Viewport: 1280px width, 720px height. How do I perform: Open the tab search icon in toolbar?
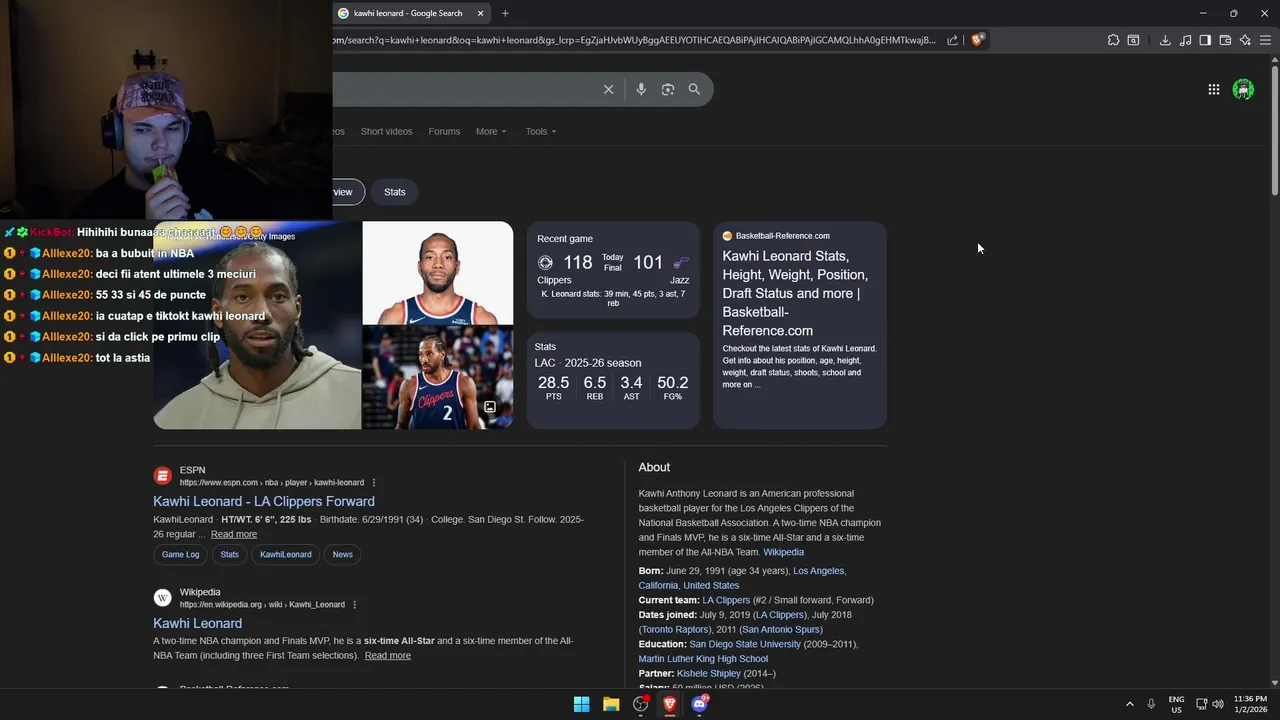(x=1133, y=40)
